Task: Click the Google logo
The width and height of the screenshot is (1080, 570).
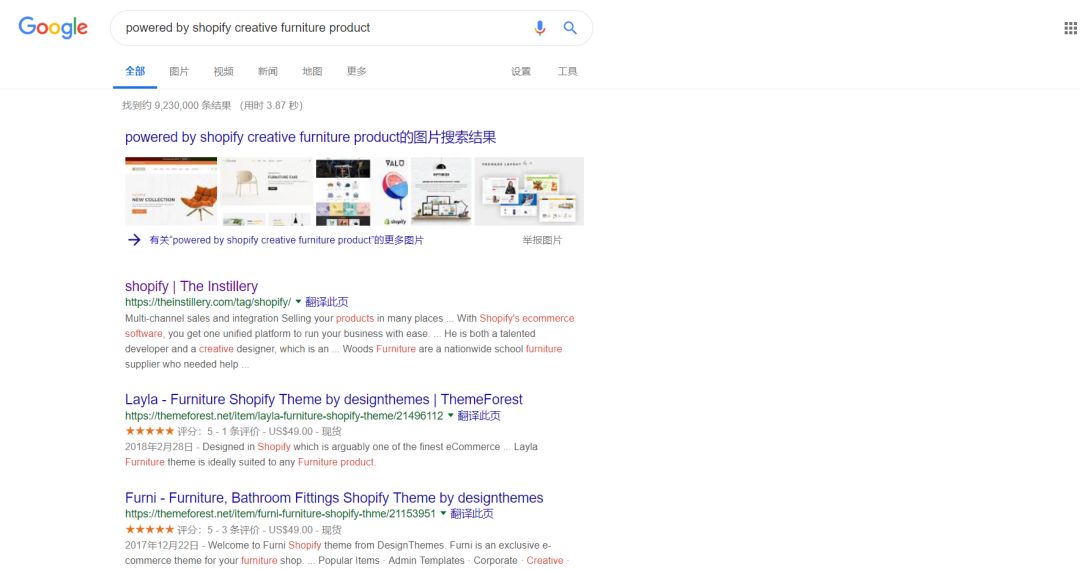Action: point(53,28)
